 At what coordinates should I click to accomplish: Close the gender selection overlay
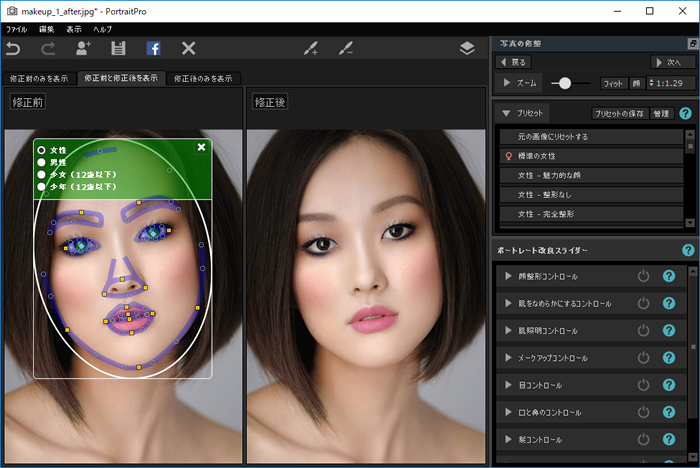(201, 147)
